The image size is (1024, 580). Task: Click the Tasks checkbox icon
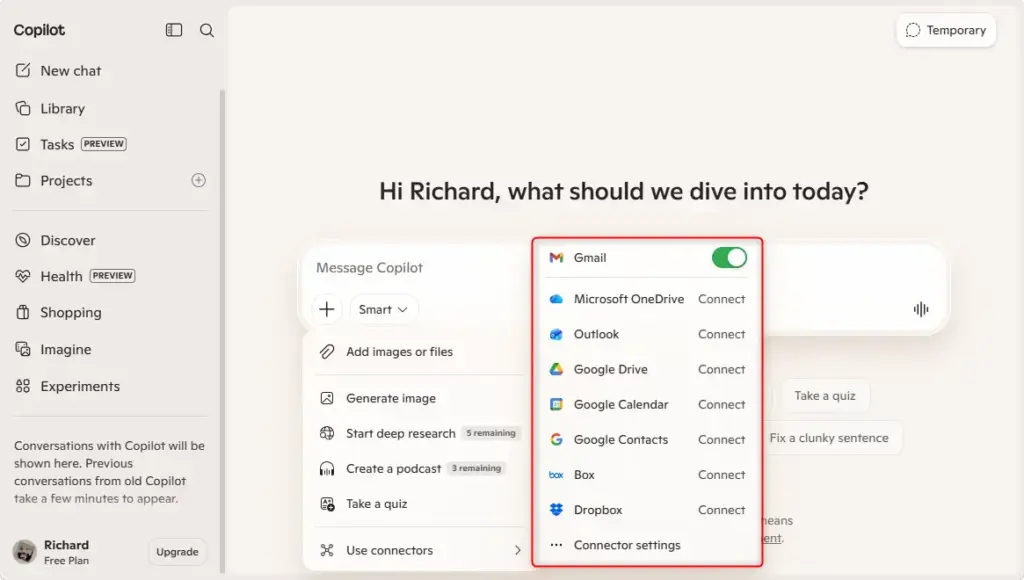(23, 144)
